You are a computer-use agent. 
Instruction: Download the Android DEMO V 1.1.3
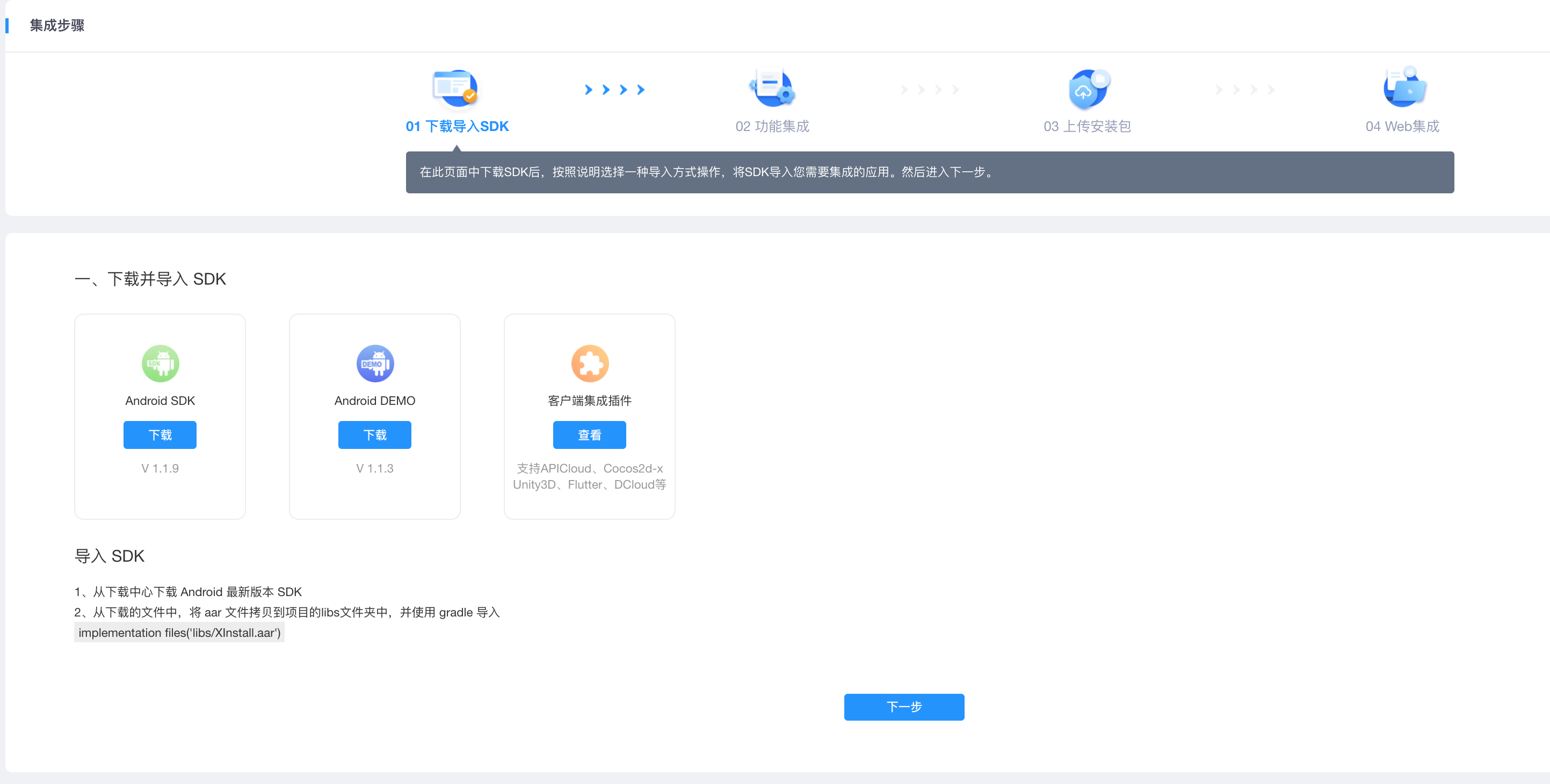(374, 434)
